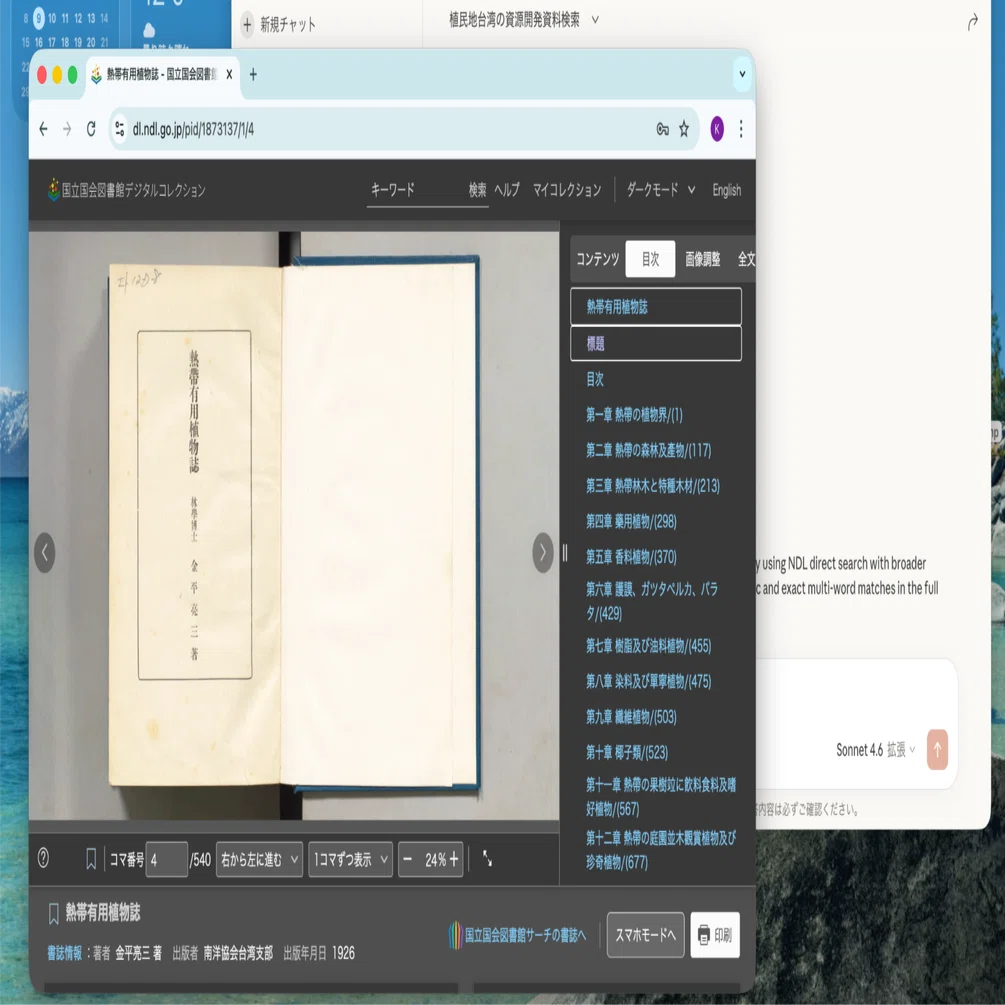Switch site language to English
The image size is (1005, 1005).
coord(726,190)
